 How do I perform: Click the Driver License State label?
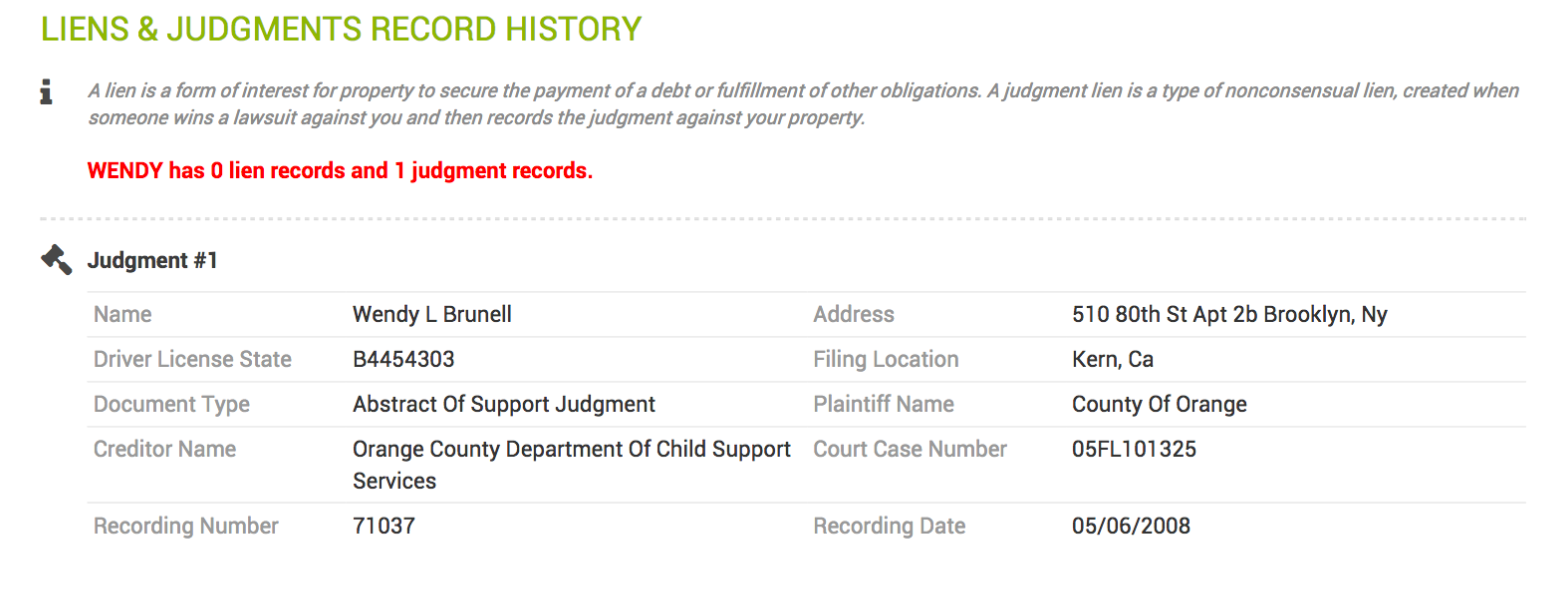[193, 359]
